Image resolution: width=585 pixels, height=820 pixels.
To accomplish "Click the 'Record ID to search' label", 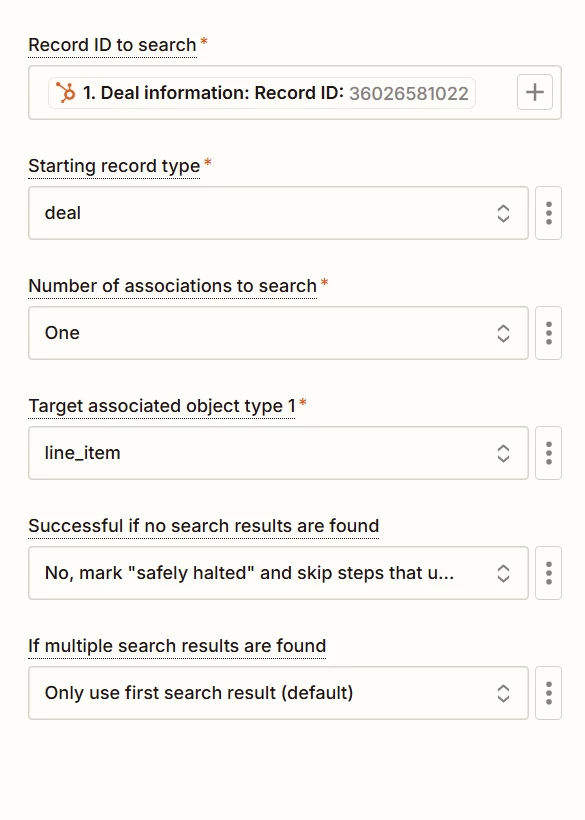I will tap(112, 45).
